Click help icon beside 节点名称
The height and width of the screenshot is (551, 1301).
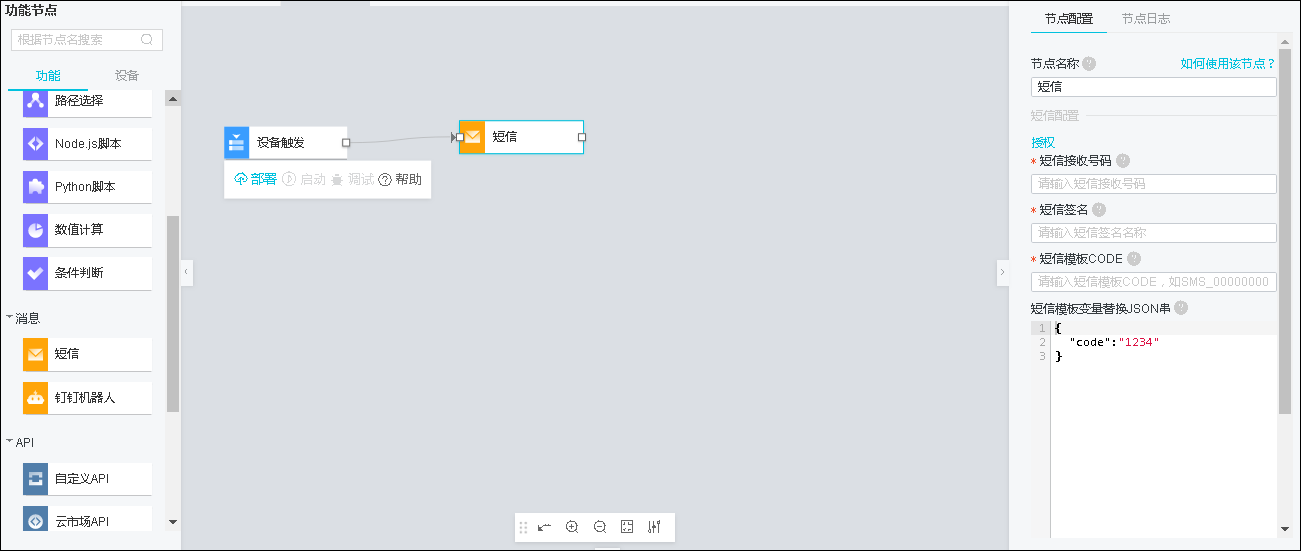click(x=1089, y=63)
